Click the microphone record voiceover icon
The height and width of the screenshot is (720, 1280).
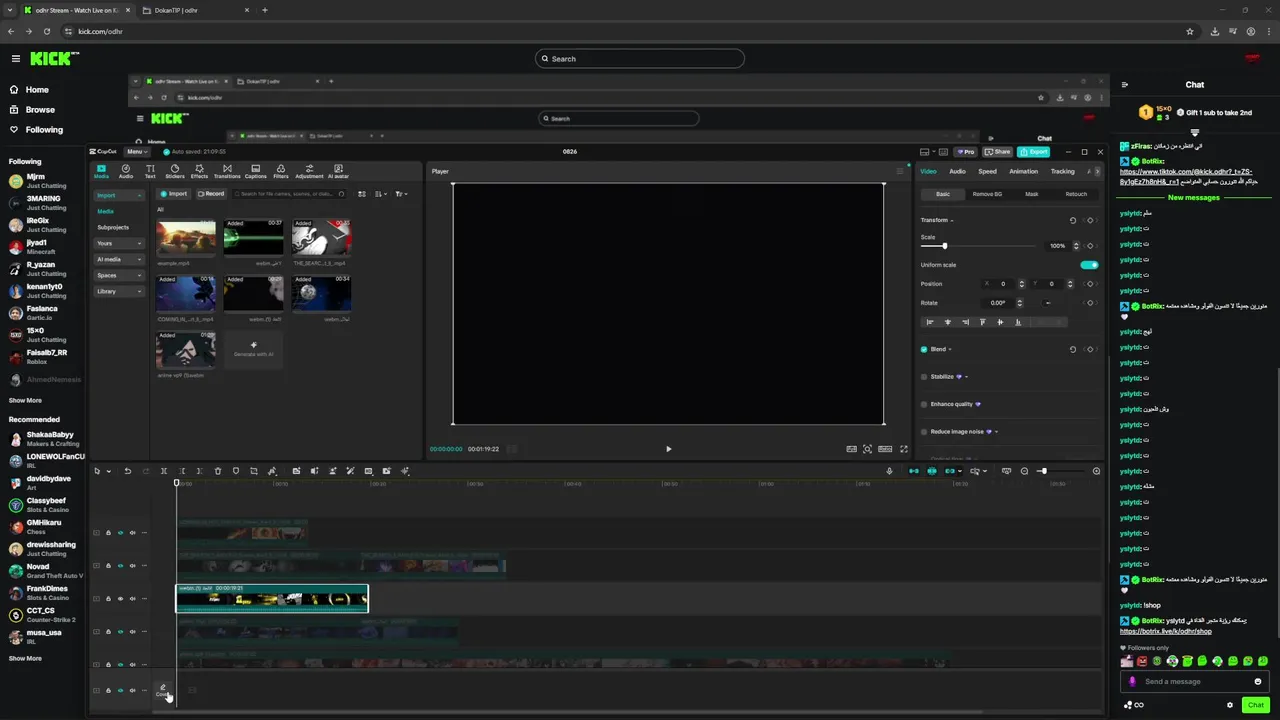889,471
